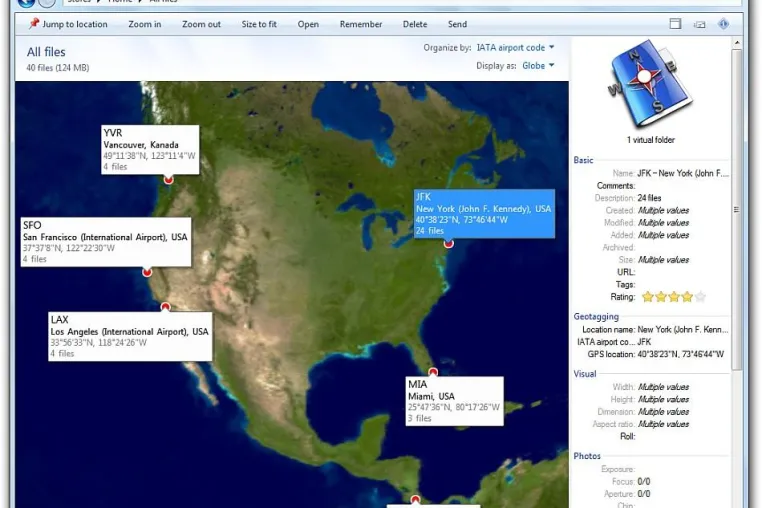Click the Name field showing JFK – New York
Screen dimensions: 762x508
[x=683, y=173]
